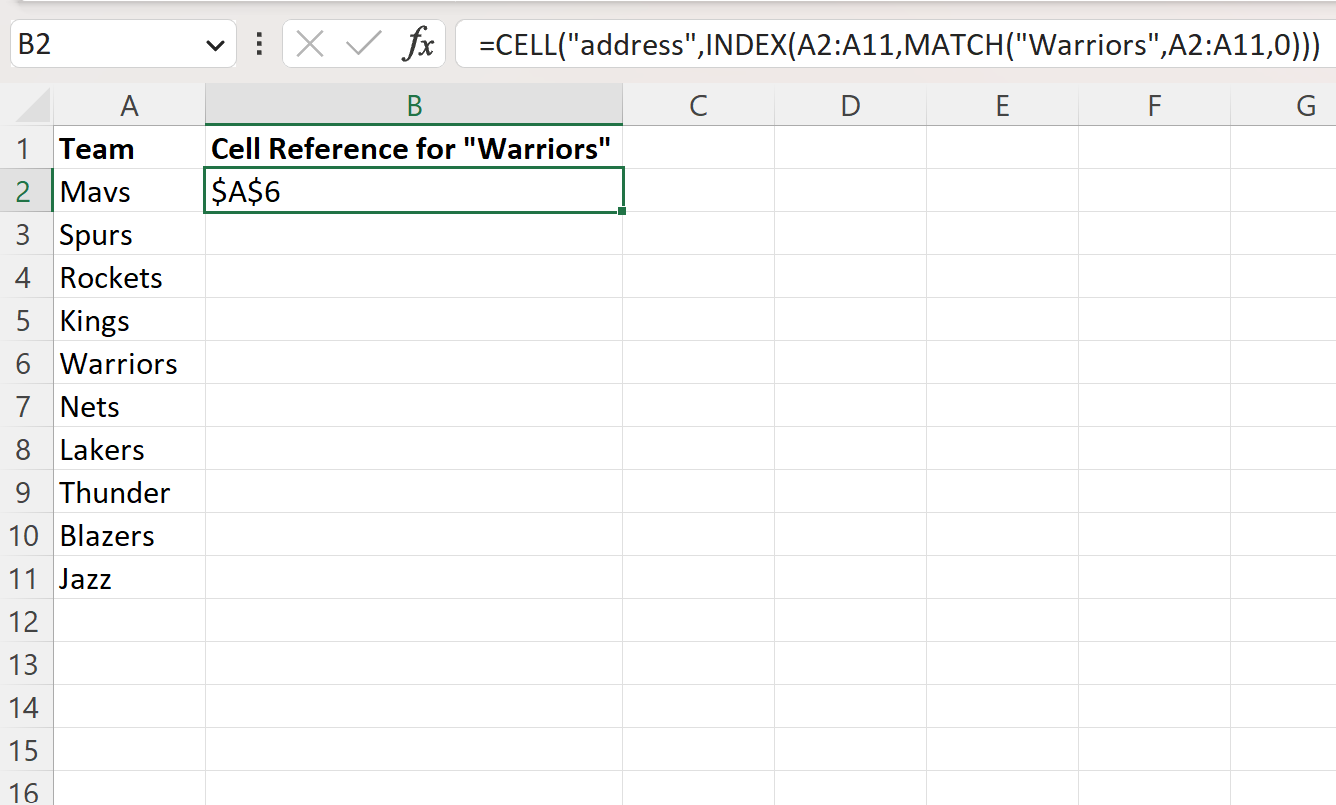Click the Cancel (X) icon near formula bar
Viewport: 1336px width, 805px height.
310,43
